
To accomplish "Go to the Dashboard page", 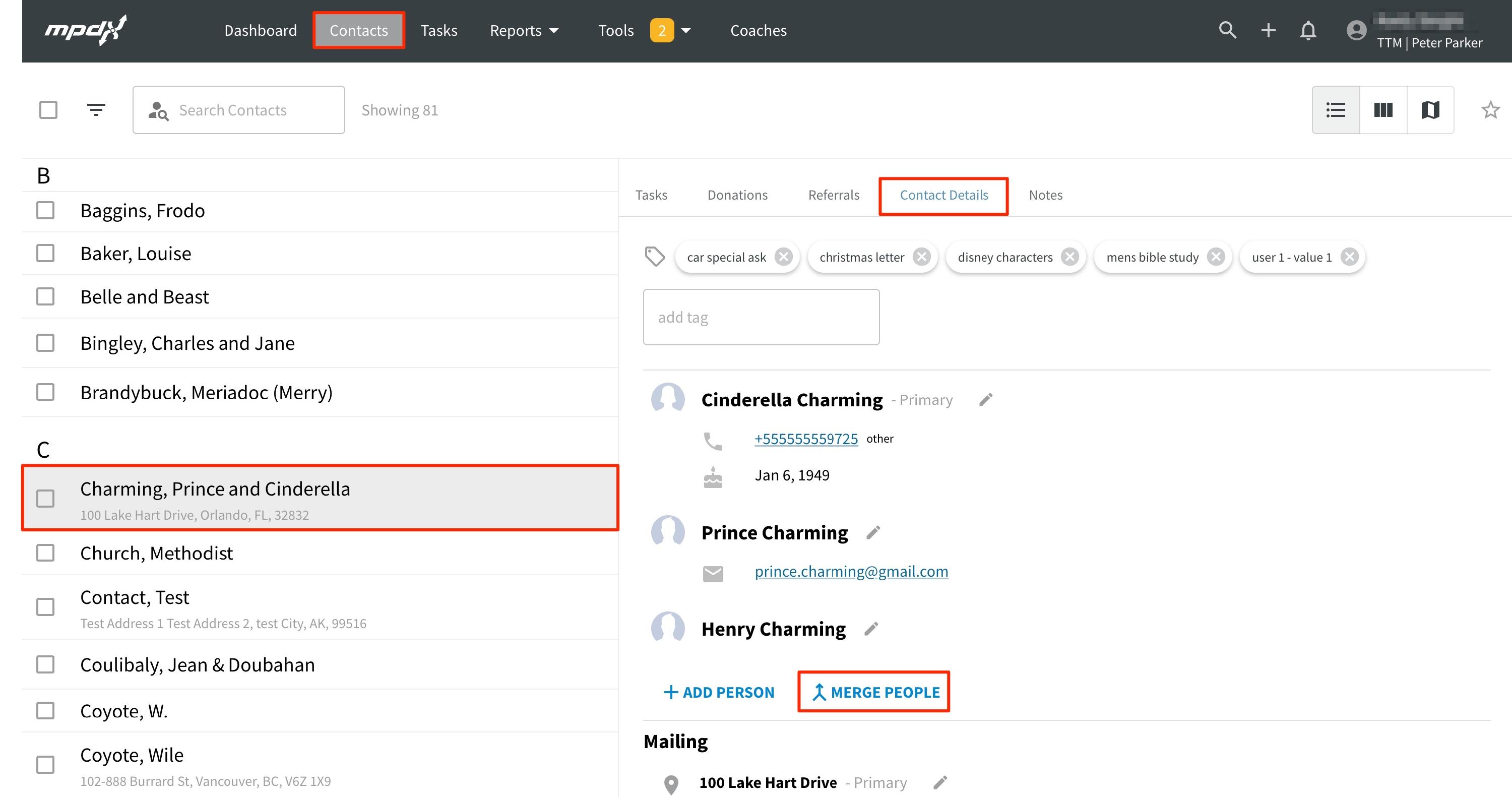I will coord(260,31).
